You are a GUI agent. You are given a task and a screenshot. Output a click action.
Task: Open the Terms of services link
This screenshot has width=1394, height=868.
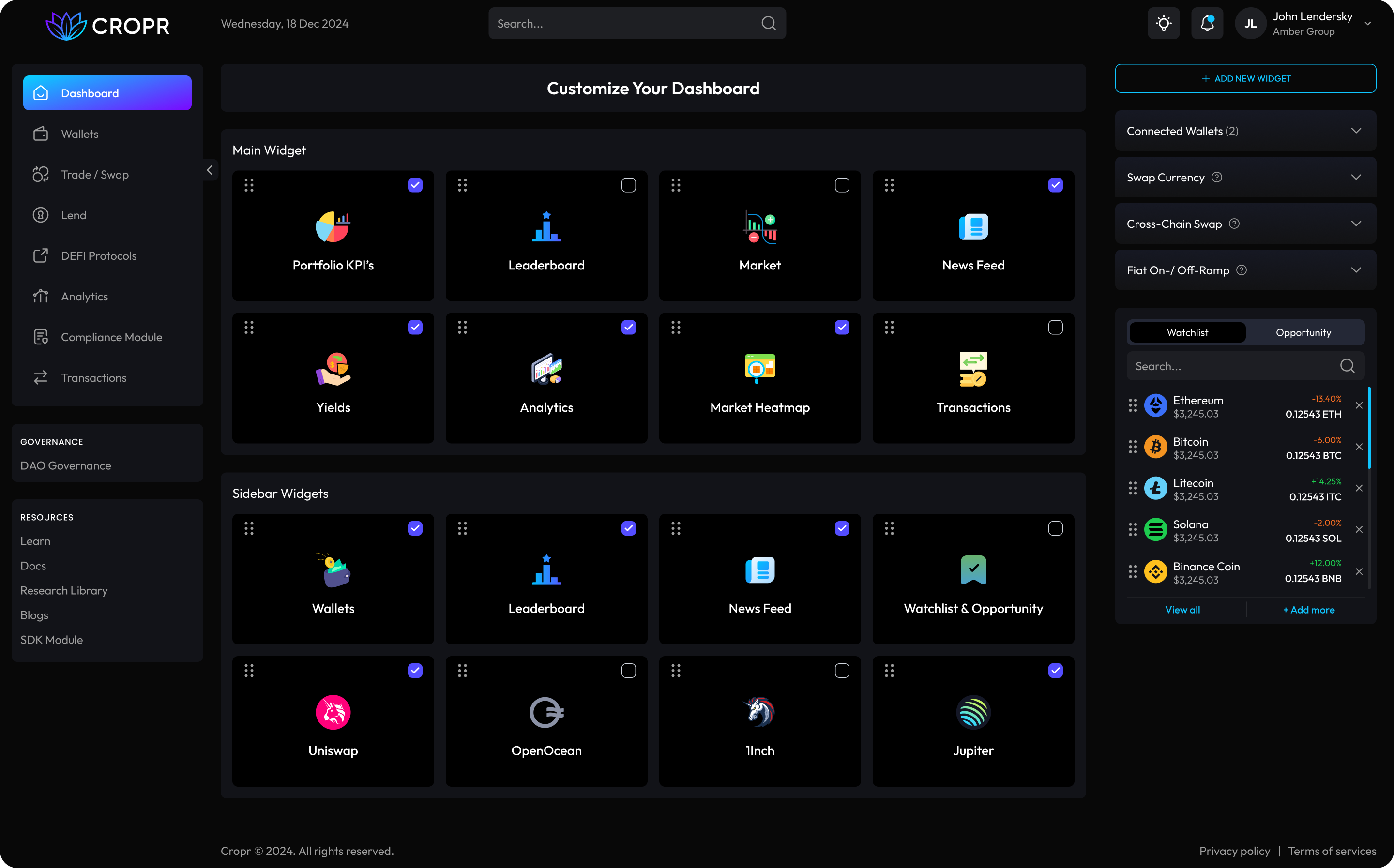(x=1332, y=851)
